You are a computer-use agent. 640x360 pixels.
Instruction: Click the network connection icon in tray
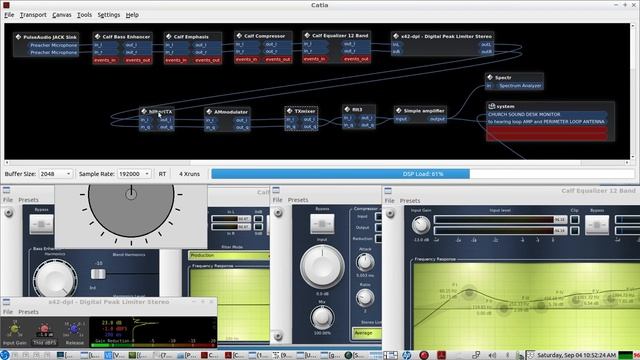pos(476,355)
